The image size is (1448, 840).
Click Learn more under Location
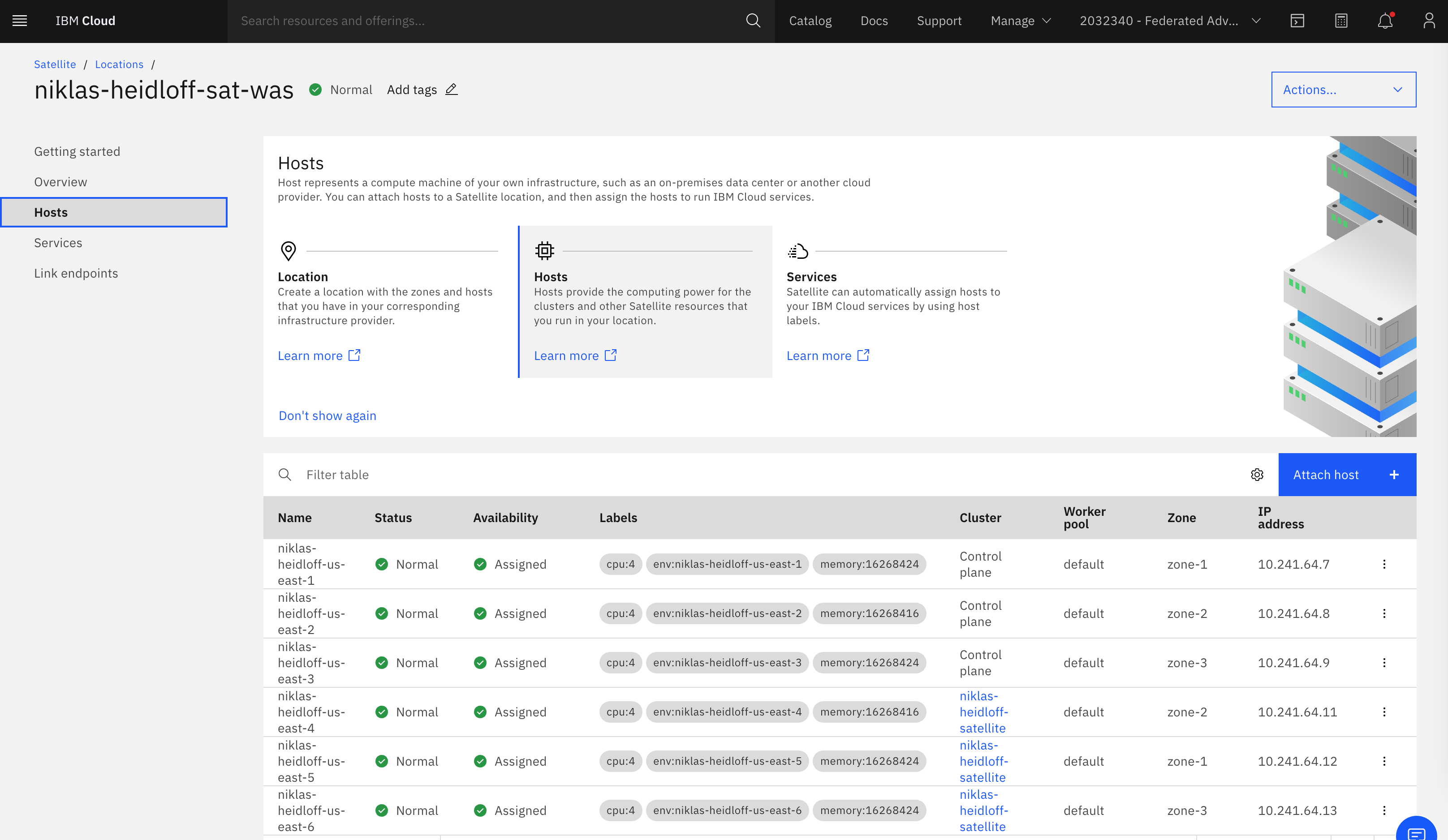(319, 356)
